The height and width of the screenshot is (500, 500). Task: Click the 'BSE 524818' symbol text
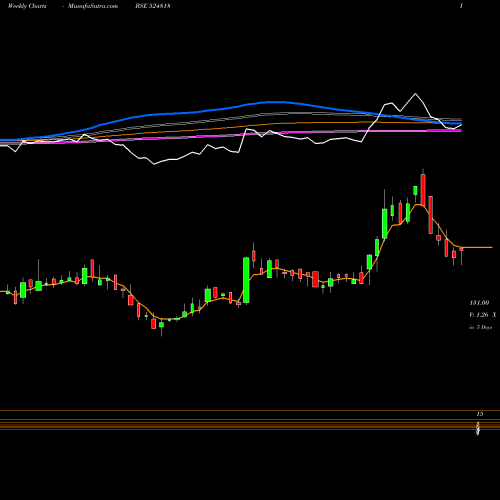[153, 6]
